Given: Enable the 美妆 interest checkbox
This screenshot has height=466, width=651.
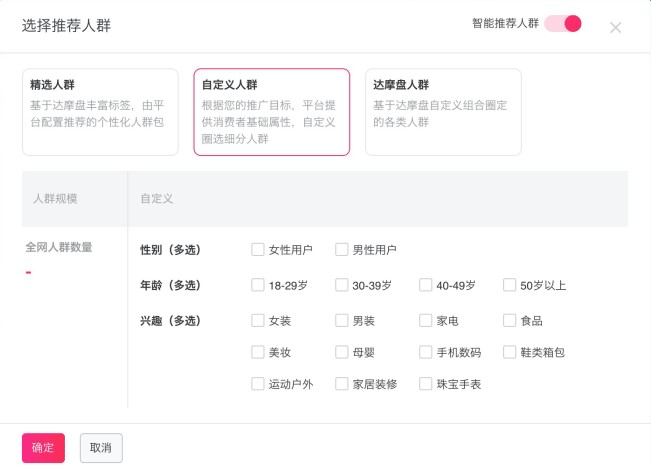Looking at the screenshot, I should pos(258,352).
